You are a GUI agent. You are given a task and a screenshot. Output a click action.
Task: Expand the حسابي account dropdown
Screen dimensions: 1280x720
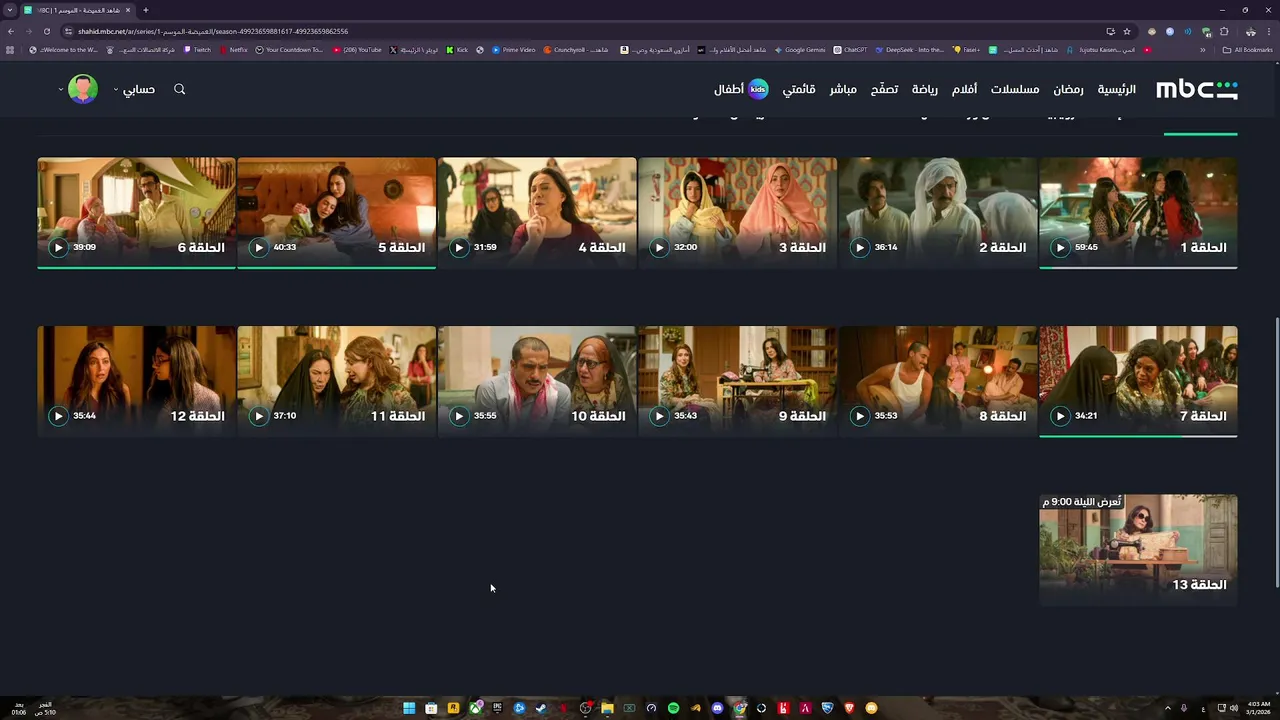pos(134,89)
